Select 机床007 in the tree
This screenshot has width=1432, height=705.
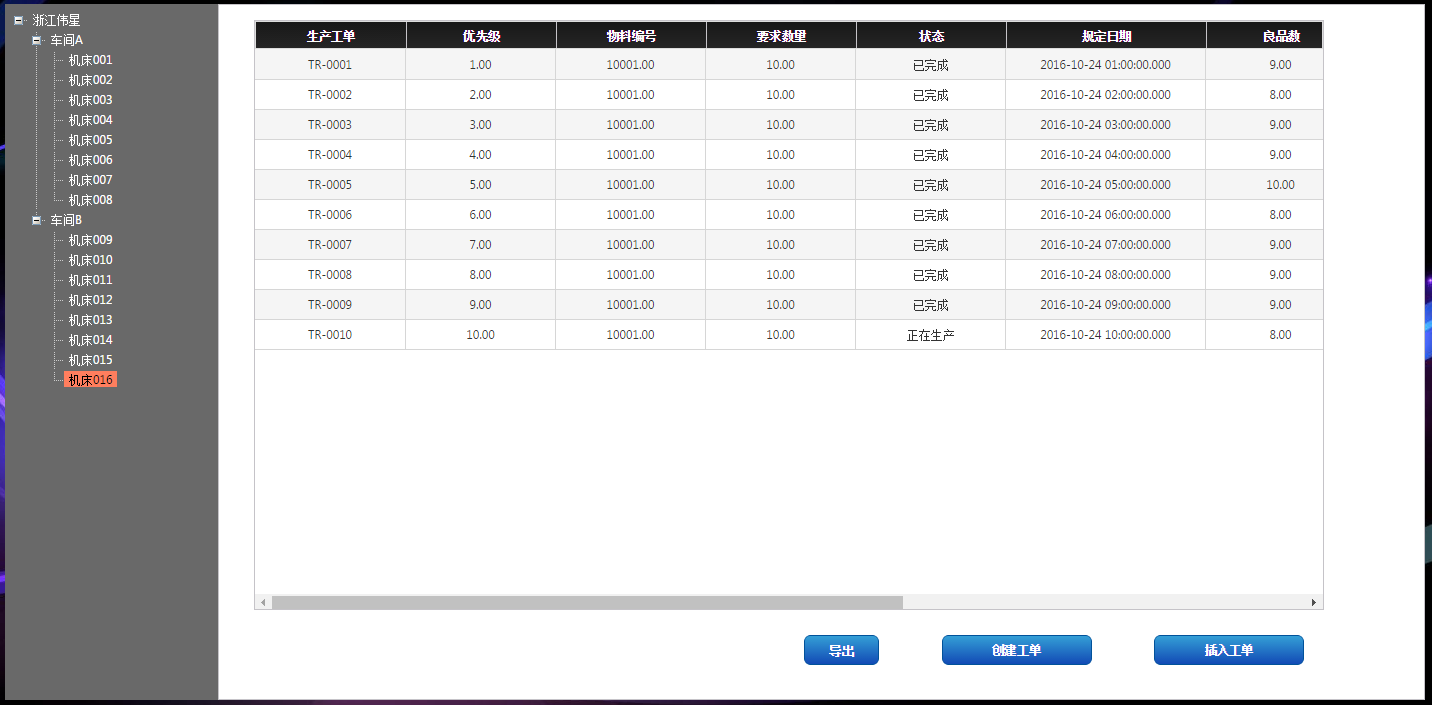click(x=90, y=180)
